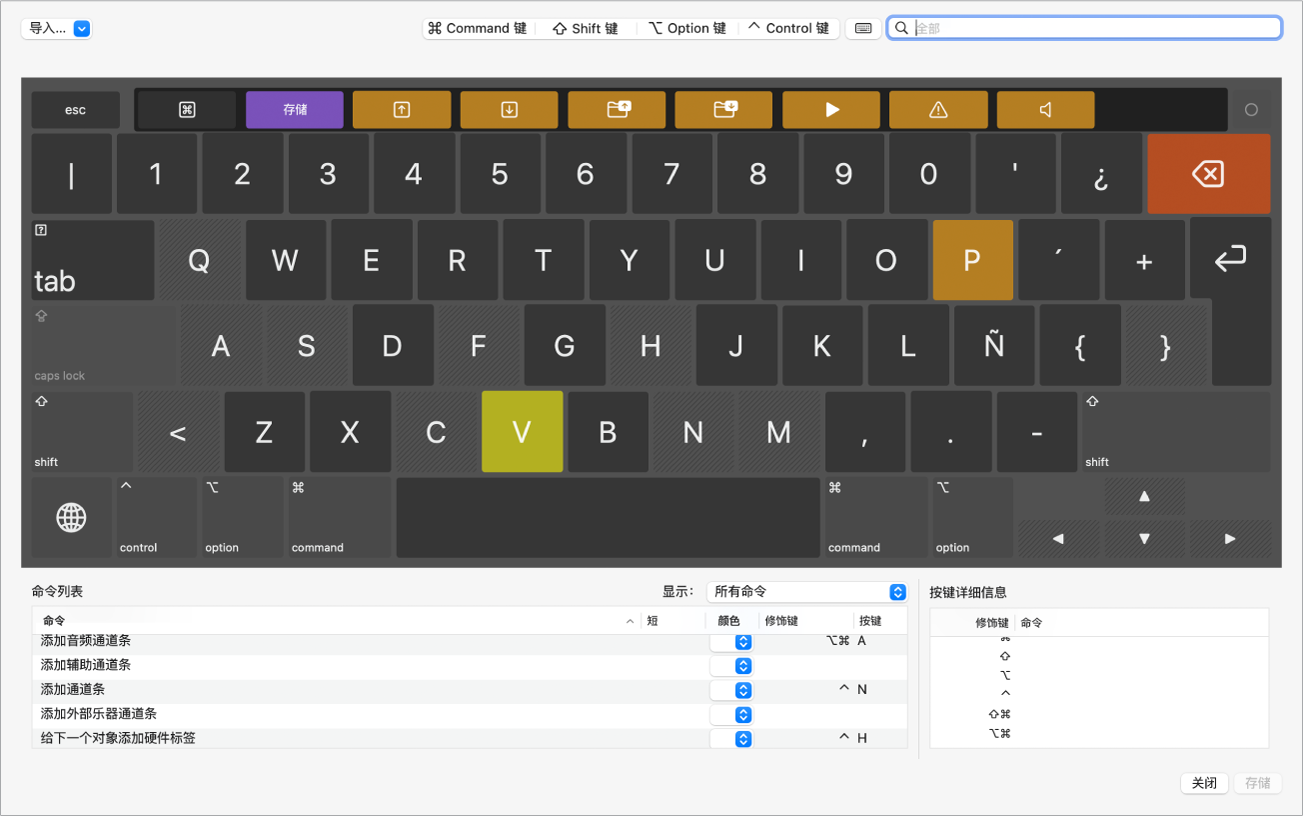Open the 显示 所有命令 pop-up menu
The width and height of the screenshot is (1303, 817).
807,592
